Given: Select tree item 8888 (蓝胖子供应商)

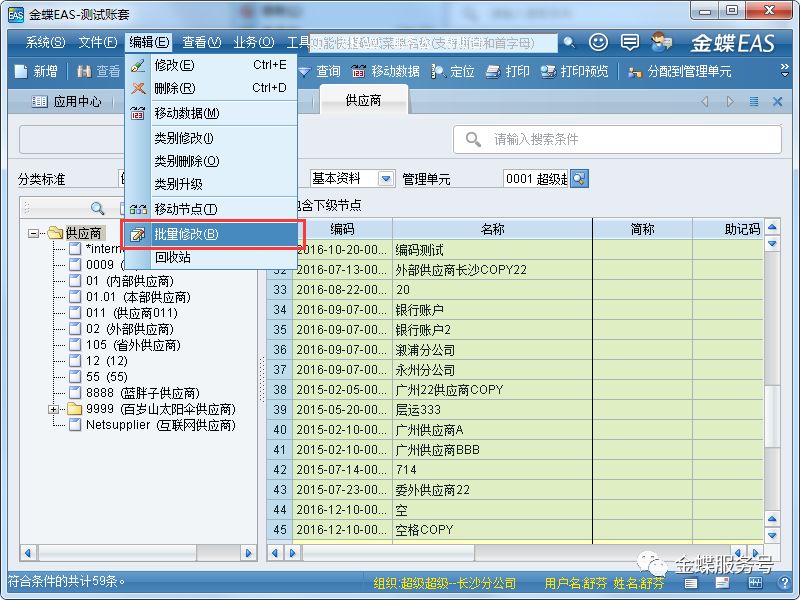Looking at the screenshot, I should point(143,393).
